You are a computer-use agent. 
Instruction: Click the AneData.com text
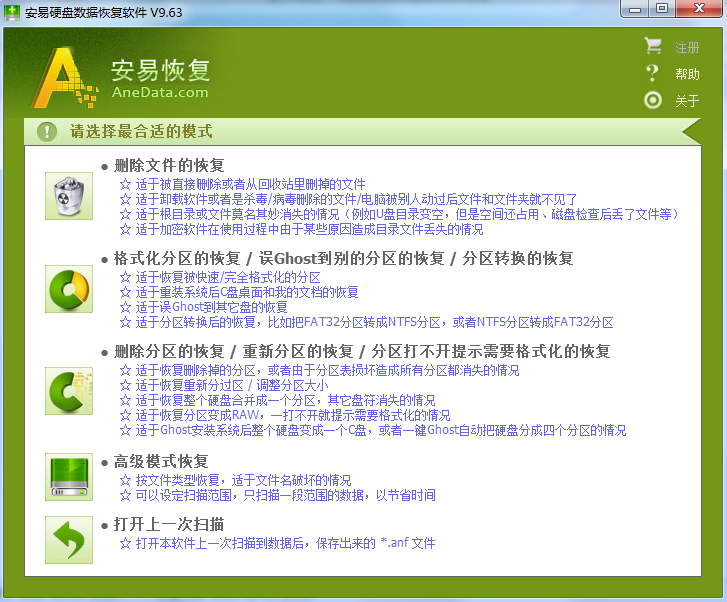tap(160, 92)
